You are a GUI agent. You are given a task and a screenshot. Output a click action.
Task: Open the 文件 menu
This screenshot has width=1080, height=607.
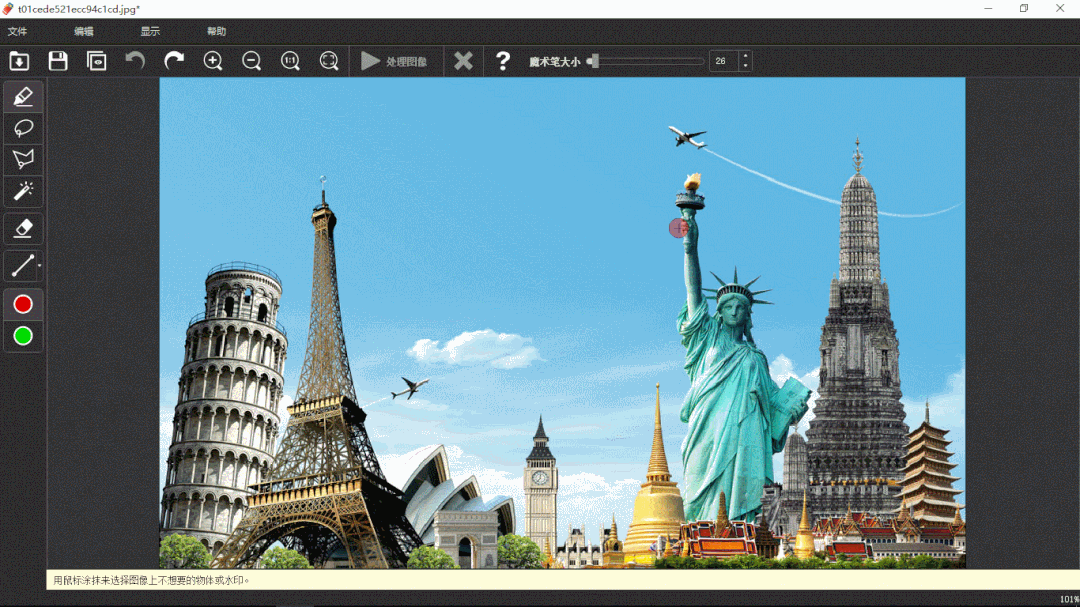[x=17, y=32]
